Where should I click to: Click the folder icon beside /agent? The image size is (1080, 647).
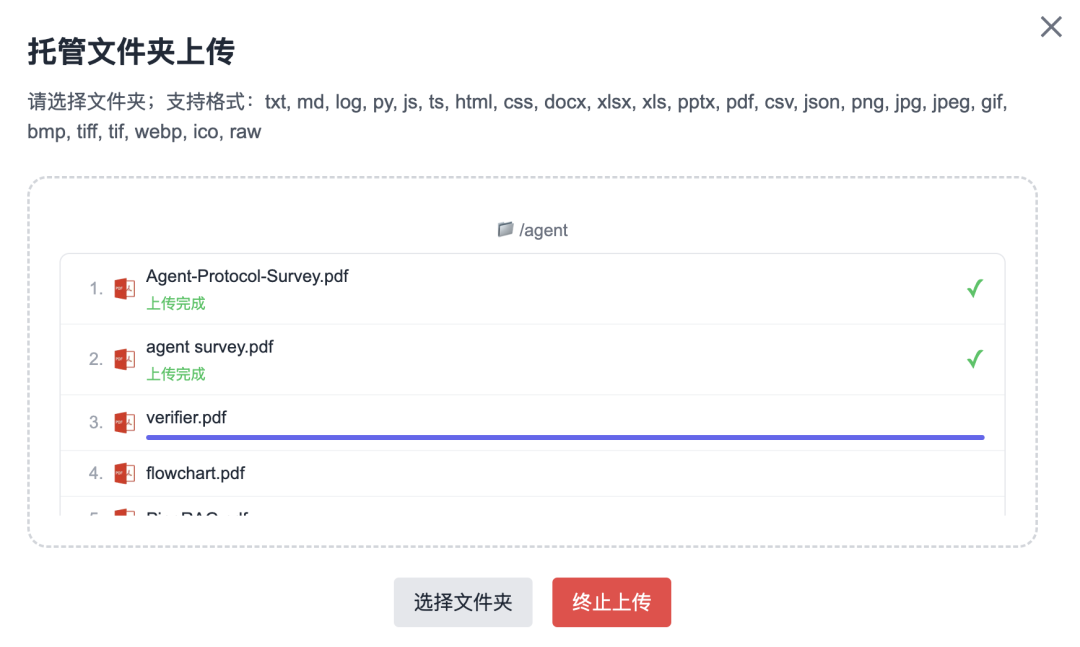506,229
